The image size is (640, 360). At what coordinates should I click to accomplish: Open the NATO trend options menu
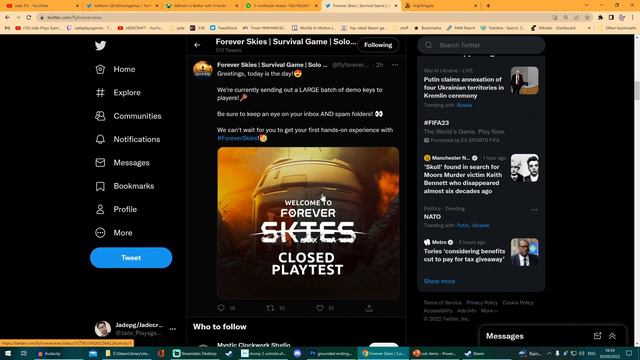click(534, 209)
